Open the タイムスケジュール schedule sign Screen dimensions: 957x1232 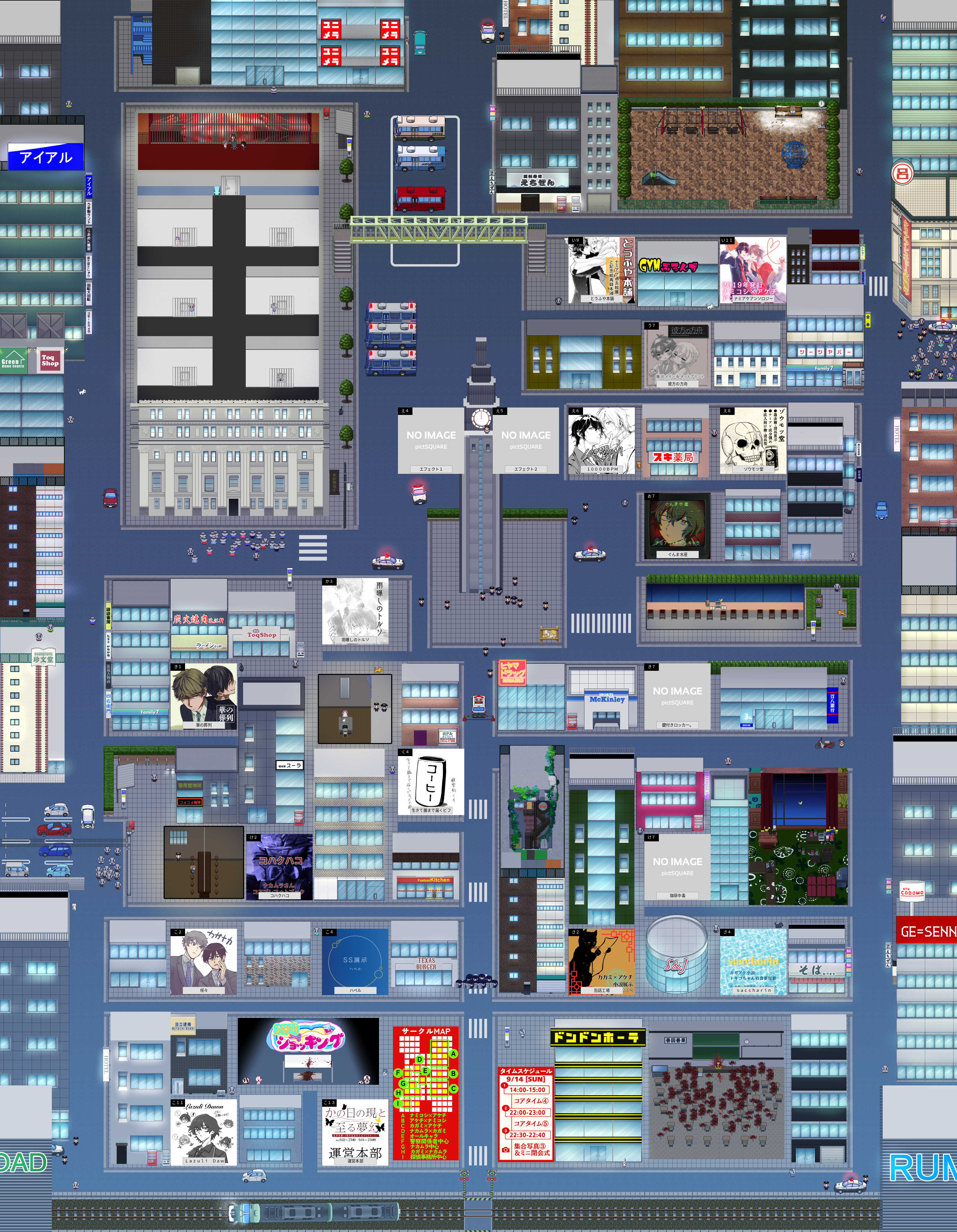[526, 1114]
